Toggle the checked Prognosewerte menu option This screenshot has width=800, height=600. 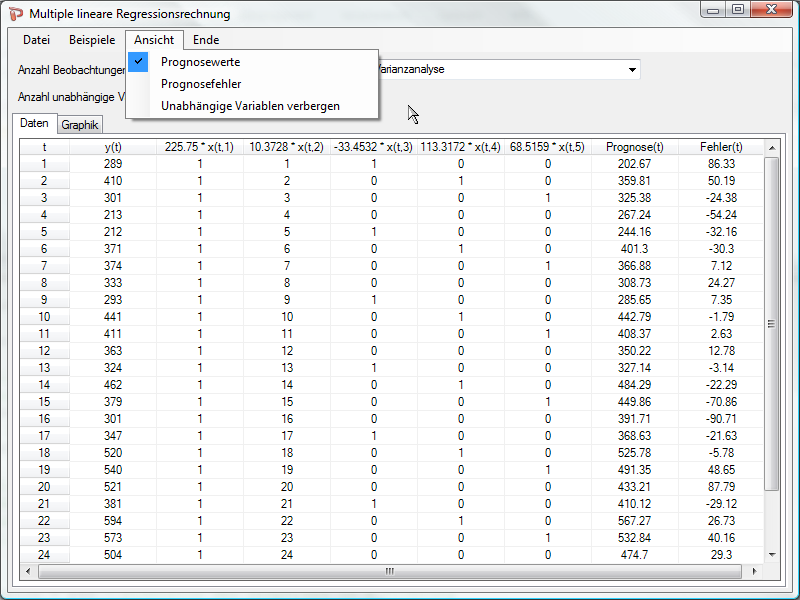[x=200, y=62]
